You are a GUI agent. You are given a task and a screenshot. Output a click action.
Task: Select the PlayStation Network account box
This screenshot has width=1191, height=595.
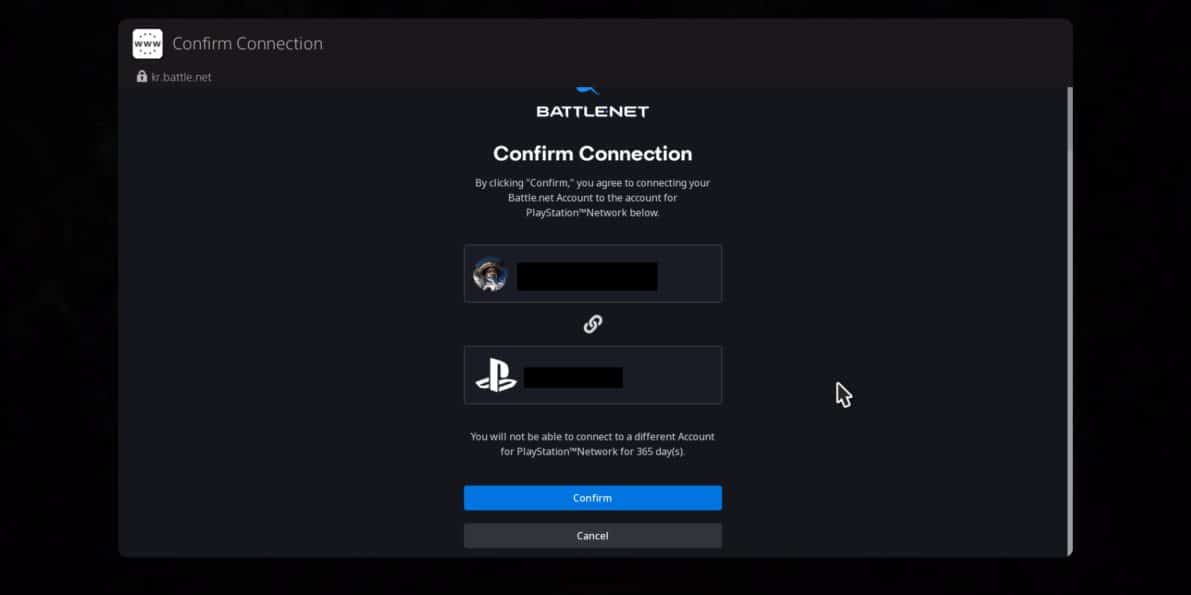click(x=592, y=375)
